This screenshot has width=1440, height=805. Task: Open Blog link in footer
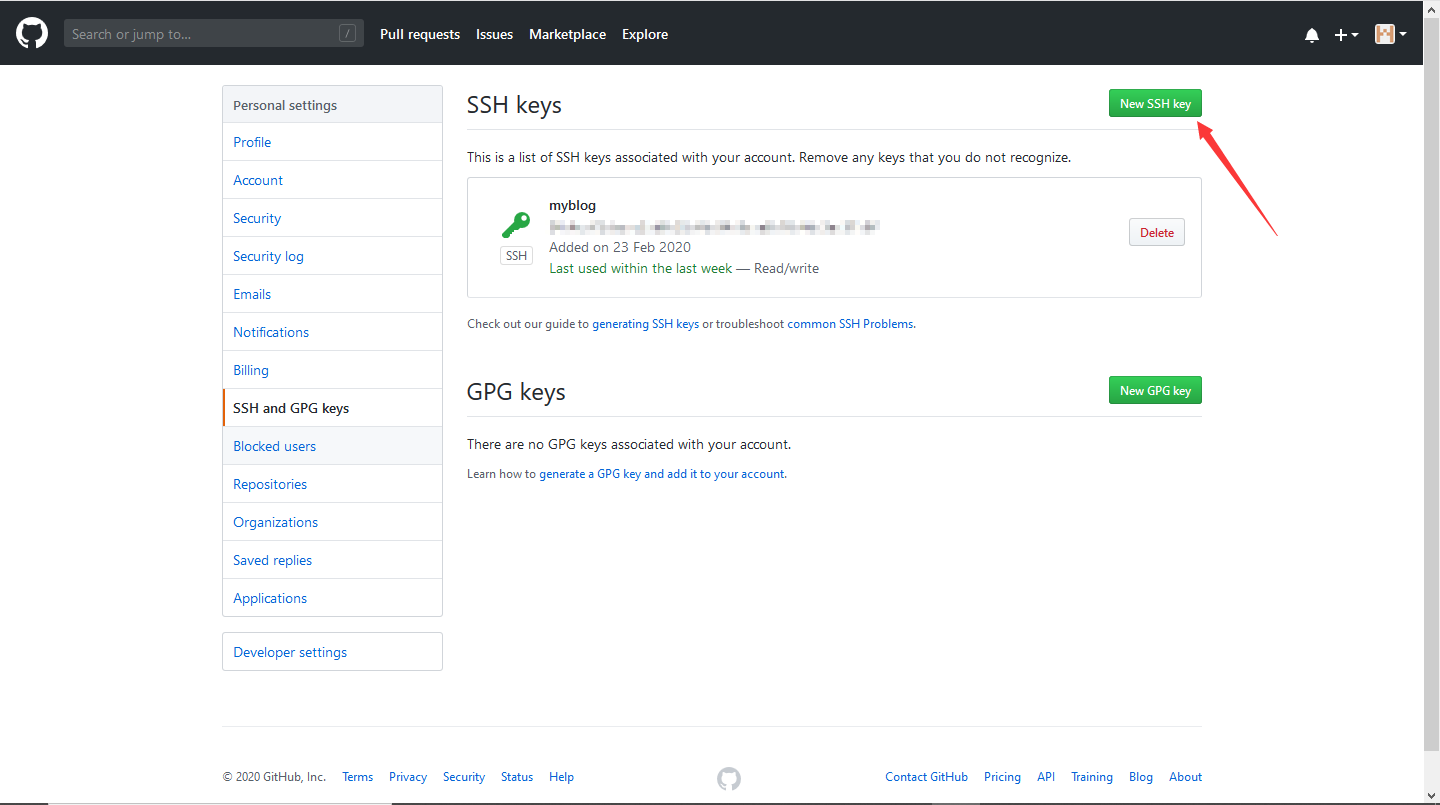coord(1141,777)
